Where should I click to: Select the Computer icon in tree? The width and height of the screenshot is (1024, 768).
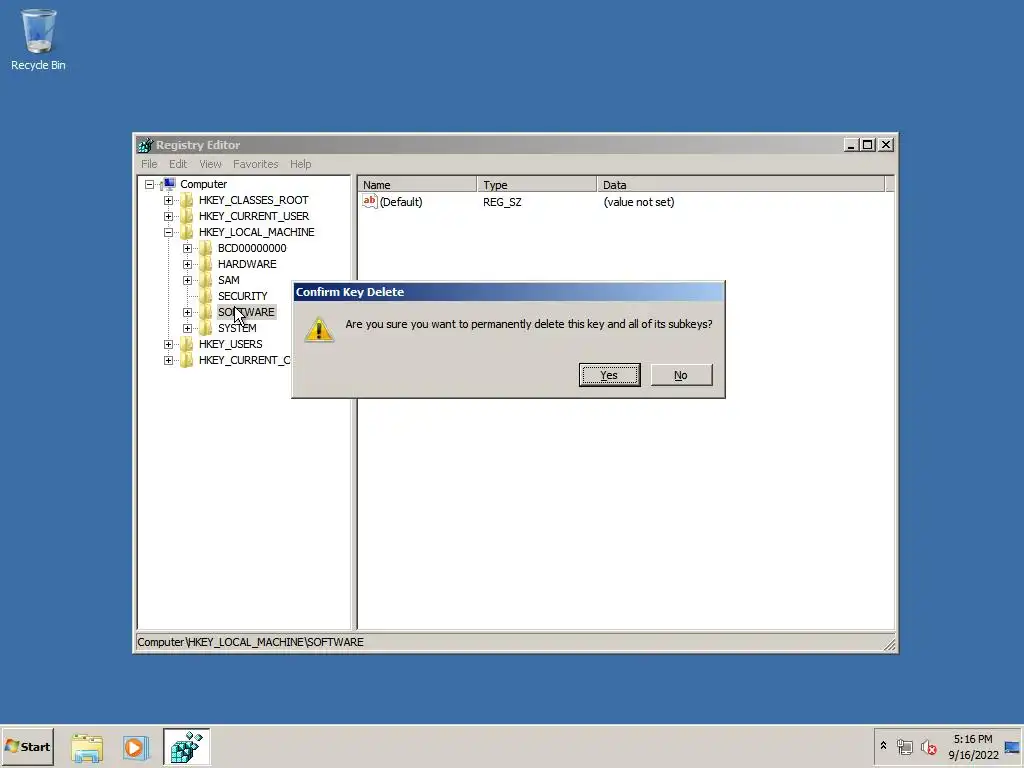tap(169, 184)
